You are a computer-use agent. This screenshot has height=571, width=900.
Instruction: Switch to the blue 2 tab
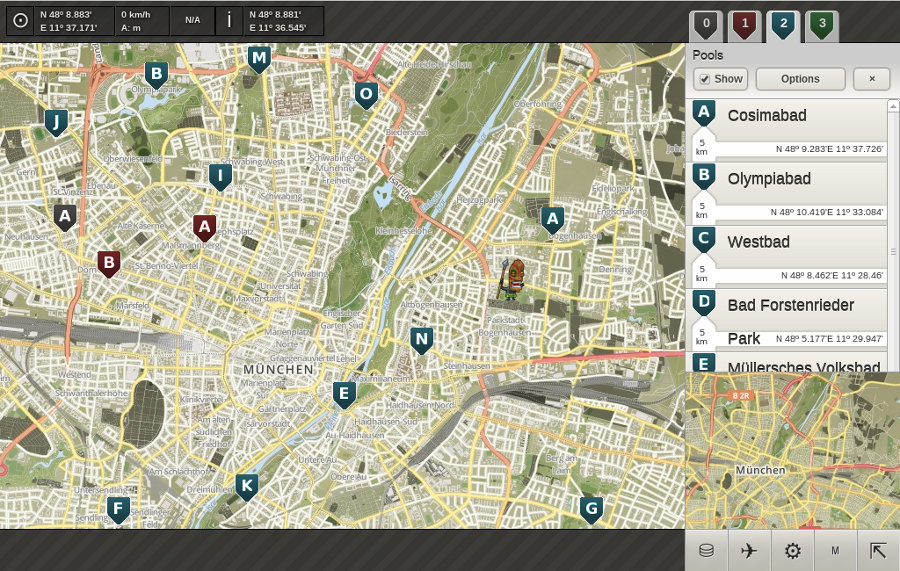(x=783, y=26)
